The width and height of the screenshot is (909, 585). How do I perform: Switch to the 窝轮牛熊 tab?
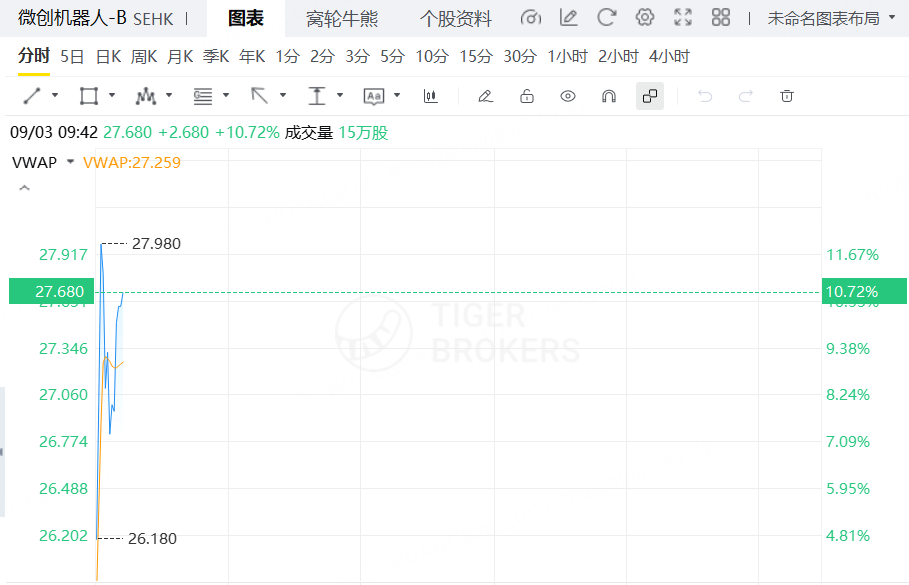(342, 19)
